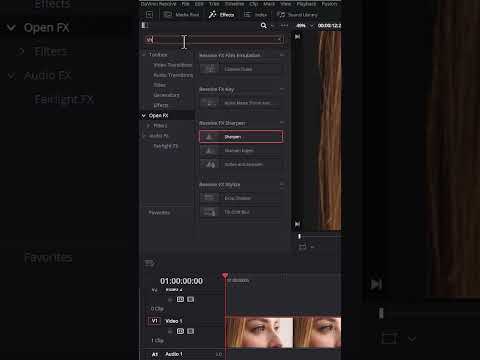Image resolution: width=480 pixels, height=360 pixels.
Task: Collapse the Audio FX tree section
Action: tap(144, 136)
